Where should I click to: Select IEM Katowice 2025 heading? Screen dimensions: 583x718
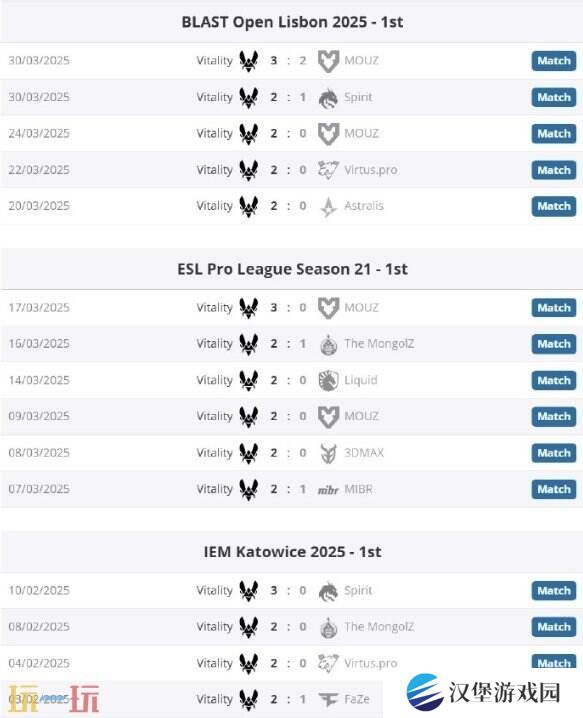292,552
